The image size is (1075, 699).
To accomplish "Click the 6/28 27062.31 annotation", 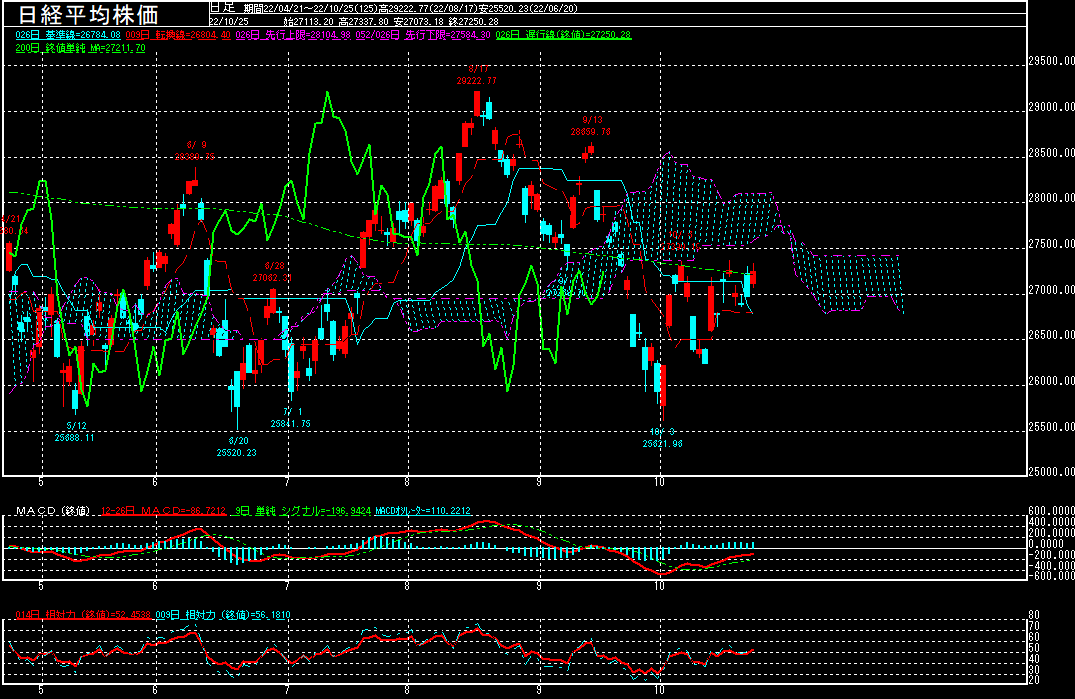I will coord(273,271).
